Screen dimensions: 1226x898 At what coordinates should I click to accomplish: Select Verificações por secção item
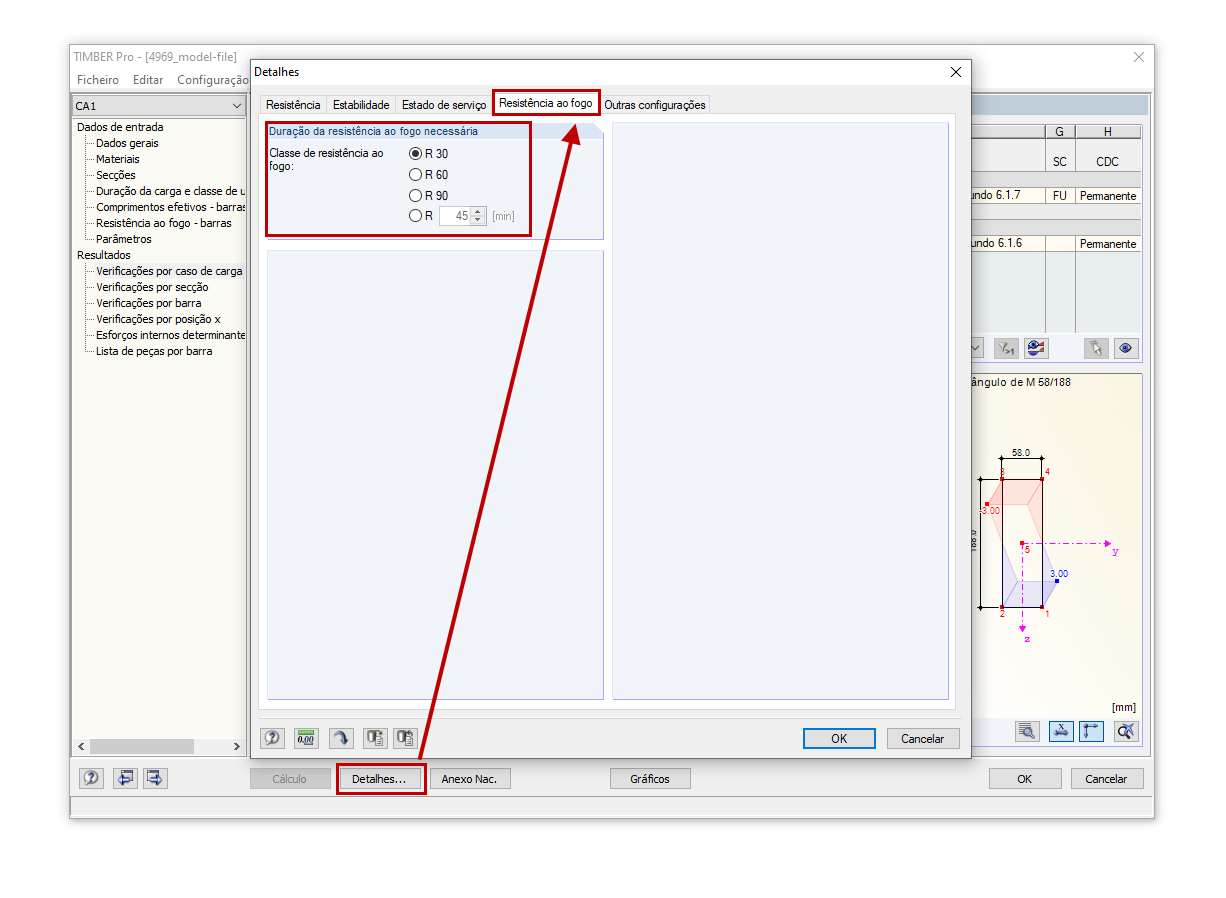coord(152,287)
